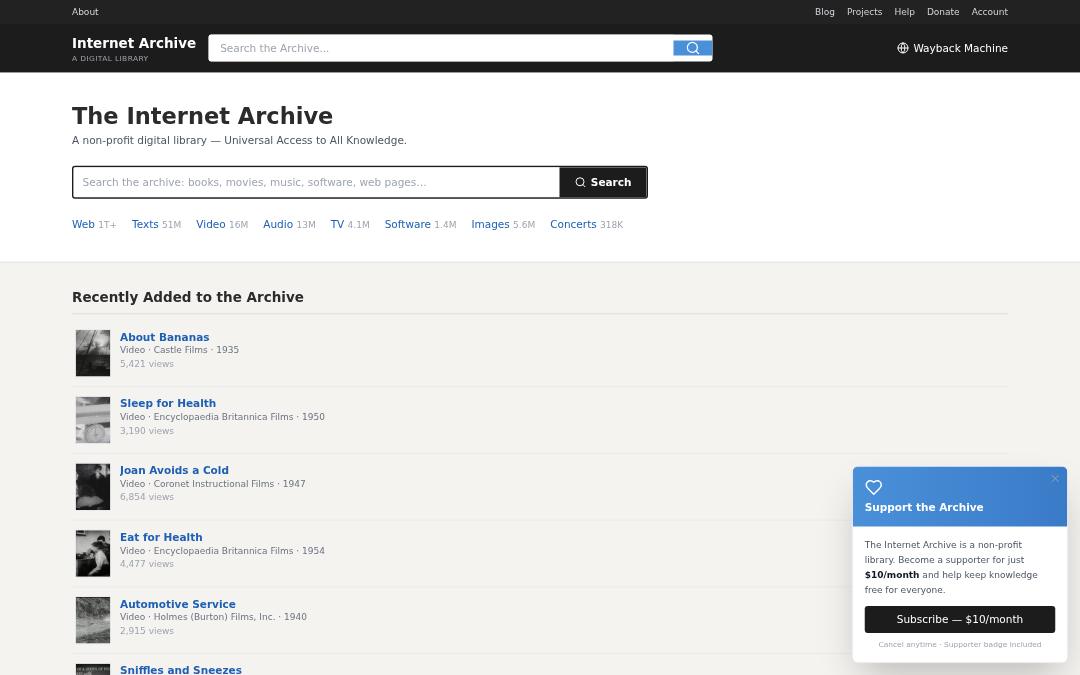This screenshot has height=675, width=1080.
Task: Click the '5,421 views' text
Action: click(x=147, y=364)
